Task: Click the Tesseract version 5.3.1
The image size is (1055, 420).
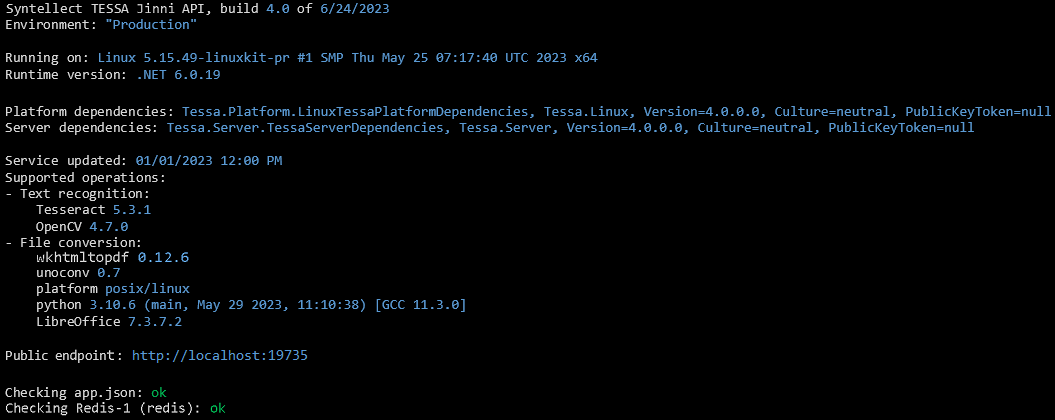Action: [131, 210]
